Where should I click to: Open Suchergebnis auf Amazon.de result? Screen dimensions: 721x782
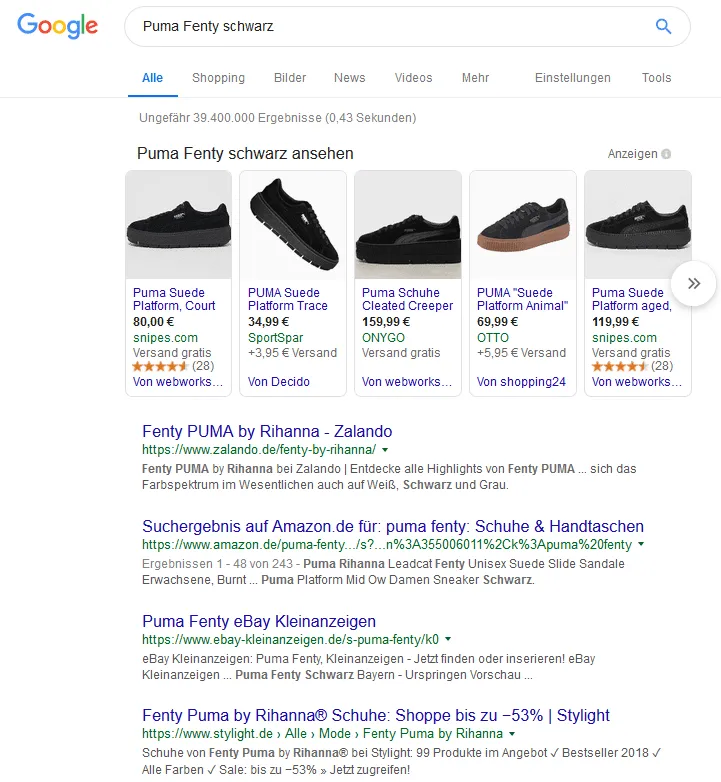[393, 526]
